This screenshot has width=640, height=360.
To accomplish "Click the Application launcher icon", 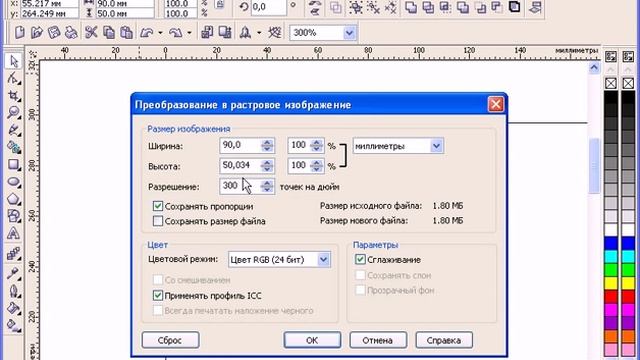I will pos(245,33).
